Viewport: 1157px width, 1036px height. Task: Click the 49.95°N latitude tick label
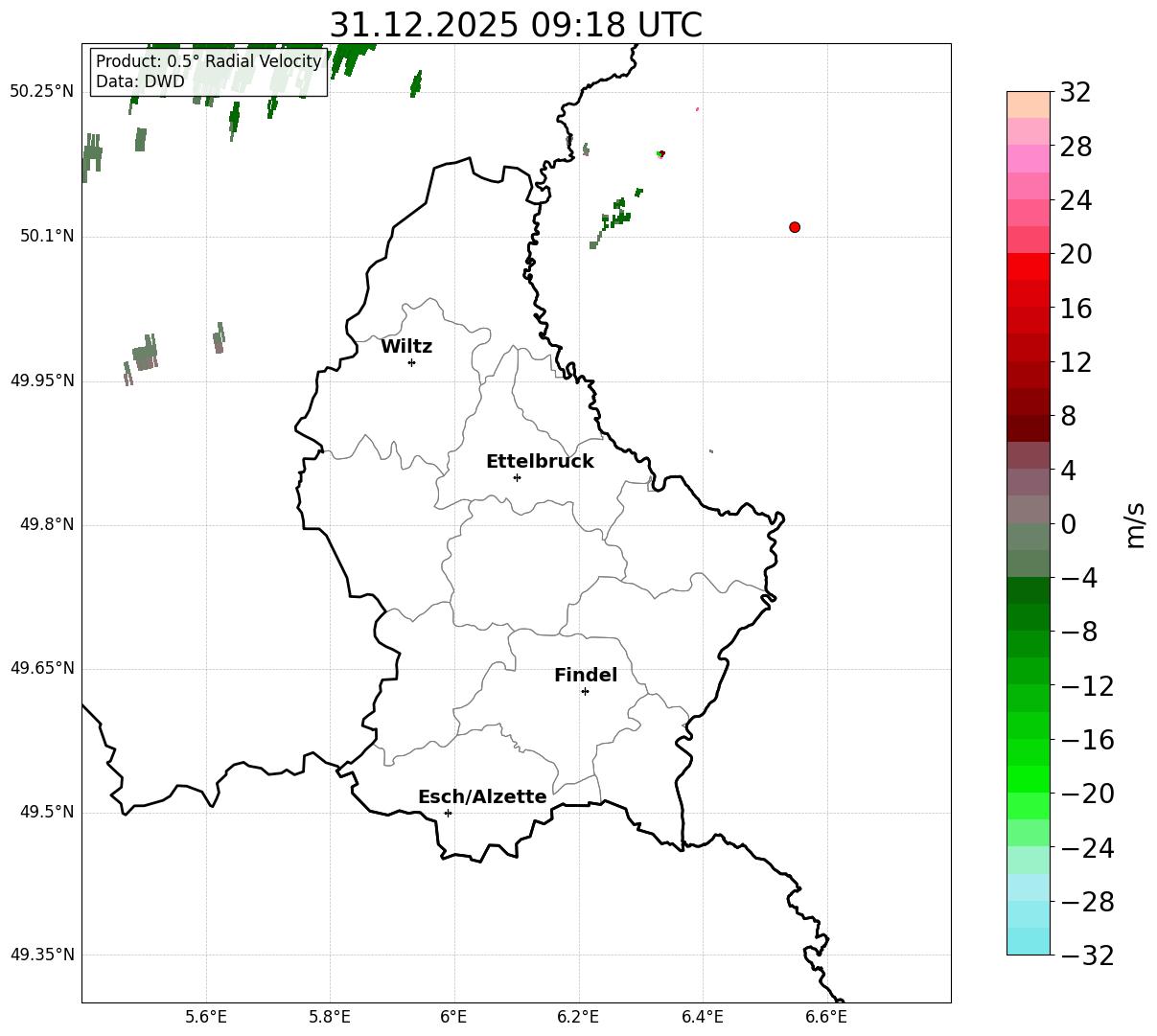coord(42,380)
